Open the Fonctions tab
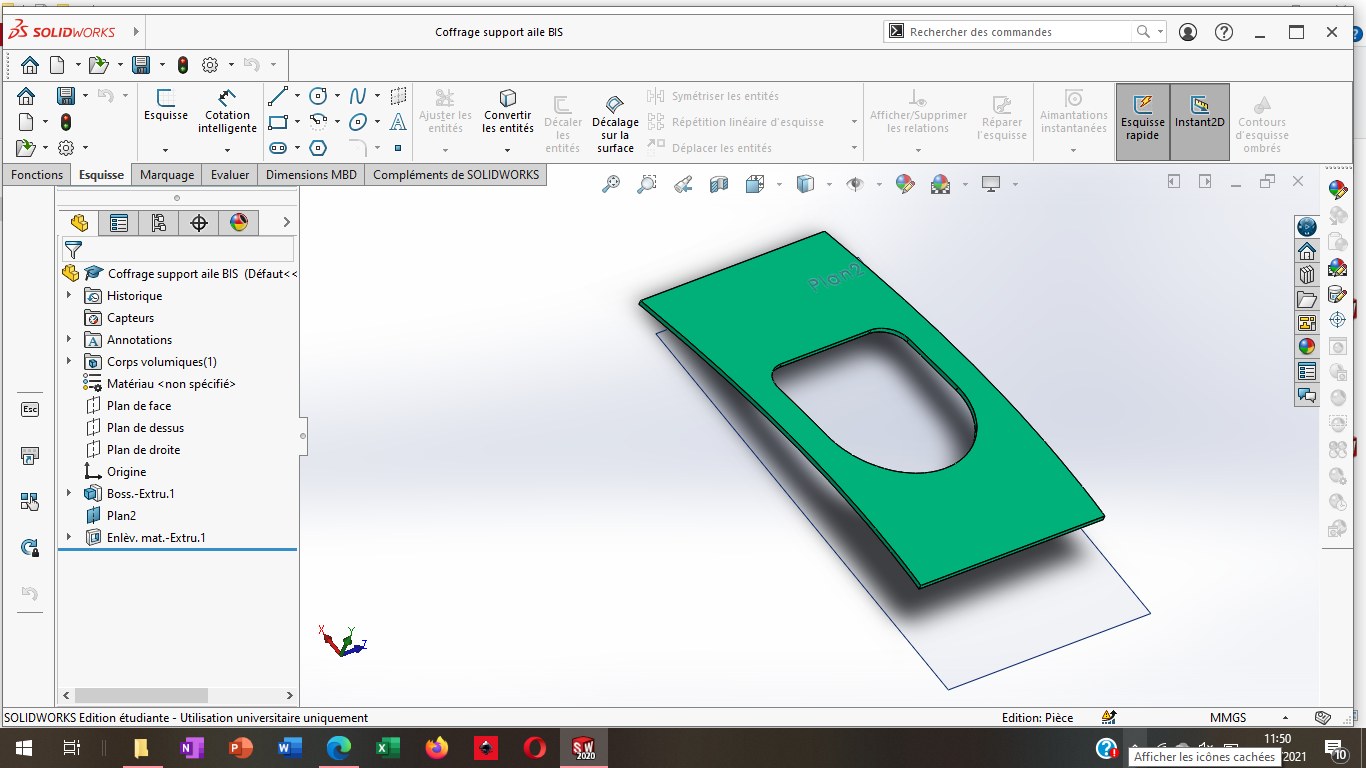The width and height of the screenshot is (1366, 768). (37, 175)
